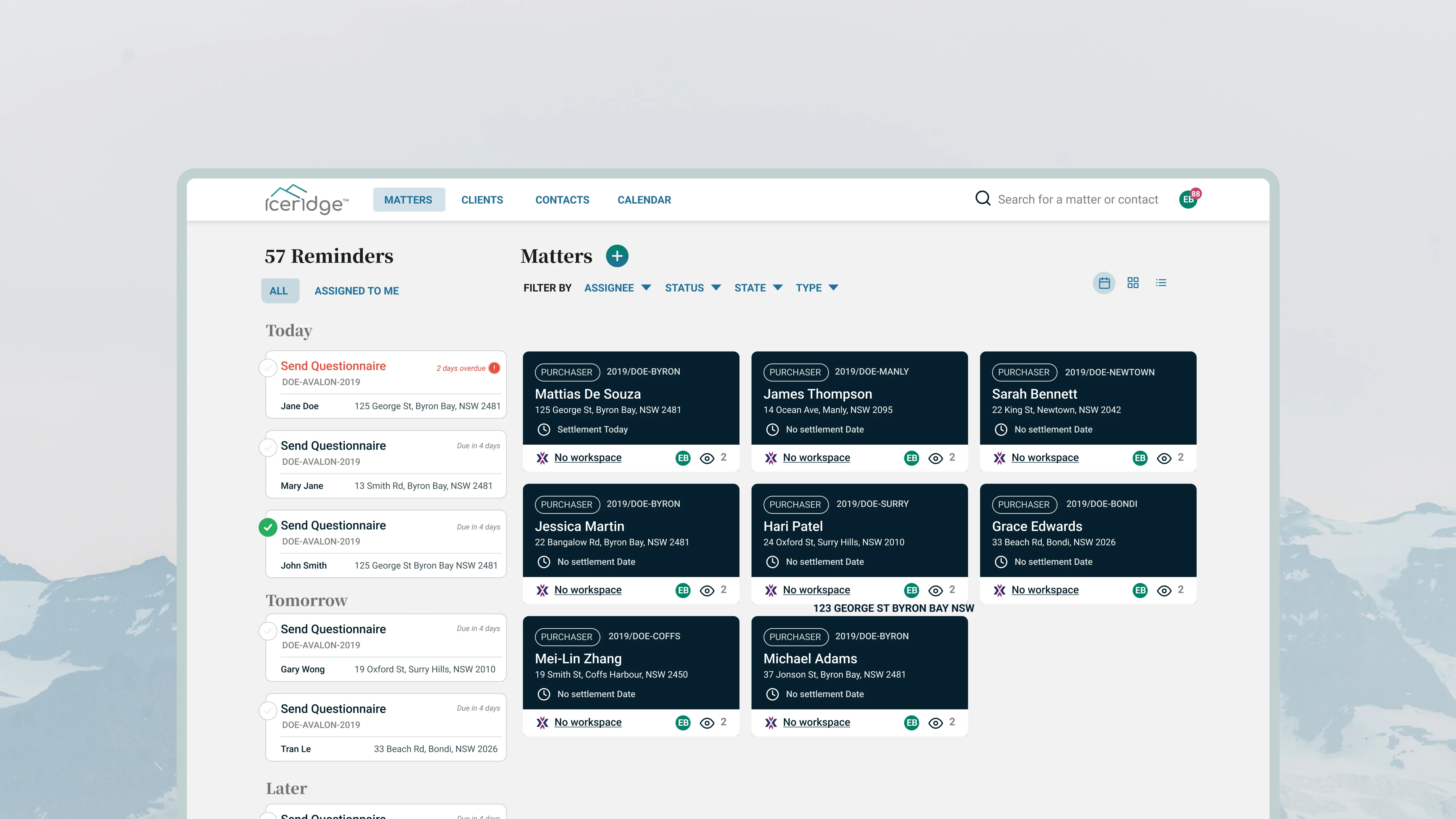Viewport: 1456px width, 819px height.
Task: Click the Iceridge logo
Action: 307,199
